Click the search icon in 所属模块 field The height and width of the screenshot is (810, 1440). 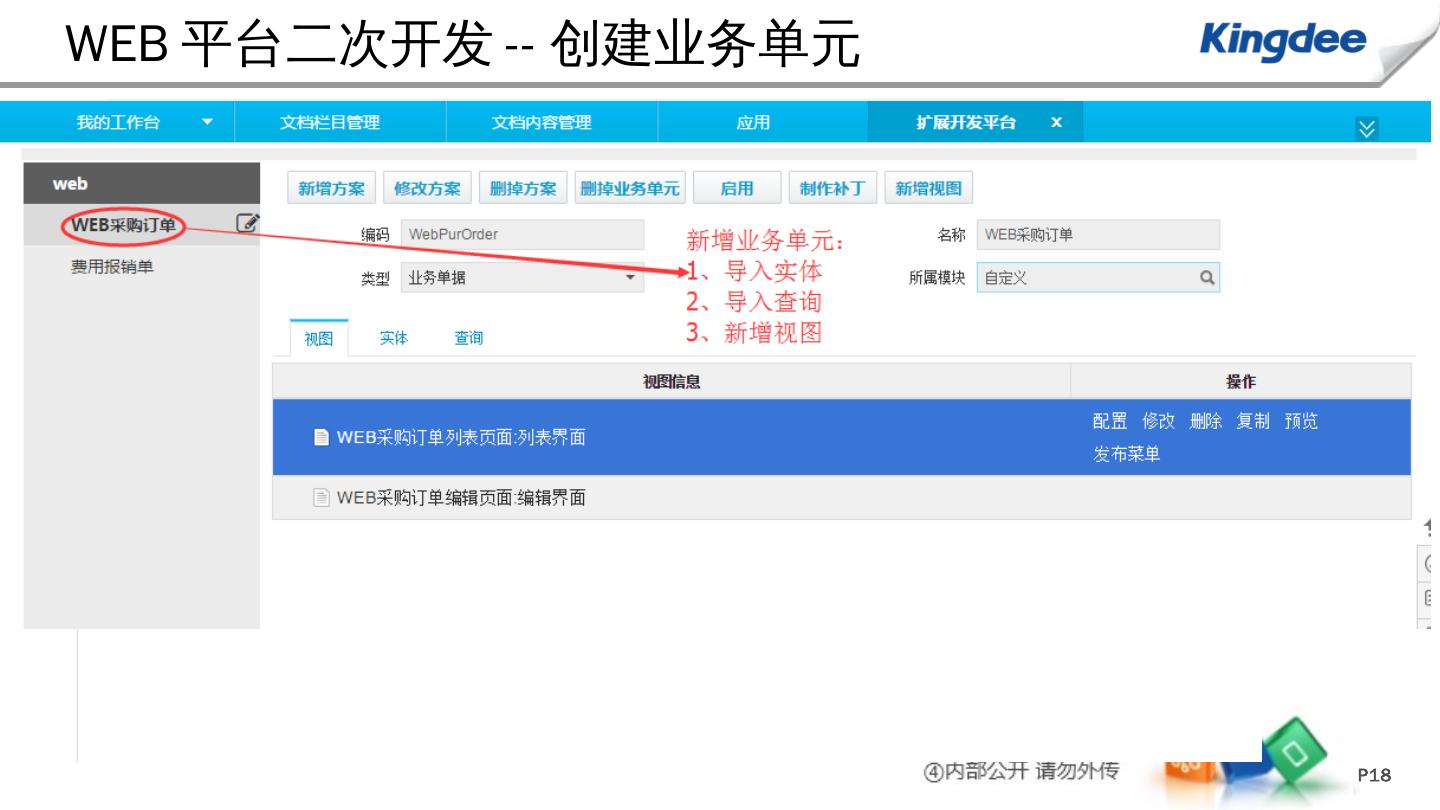1207,278
